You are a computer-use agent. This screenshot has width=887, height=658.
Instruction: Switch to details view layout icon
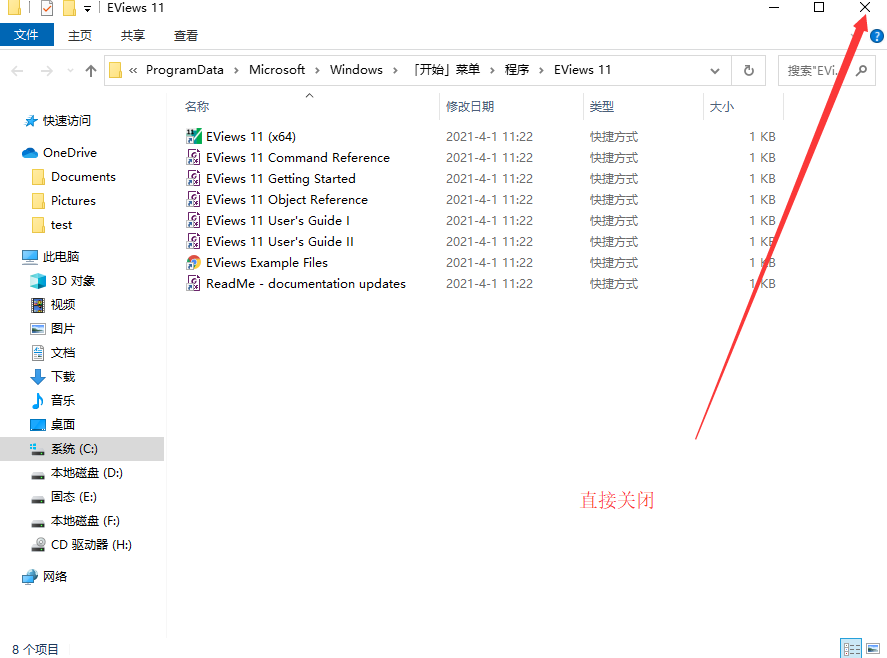tap(851, 648)
